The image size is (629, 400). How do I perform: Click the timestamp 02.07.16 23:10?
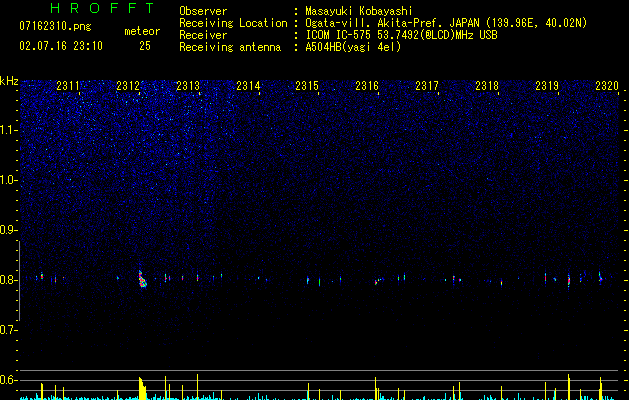(x=61, y=46)
